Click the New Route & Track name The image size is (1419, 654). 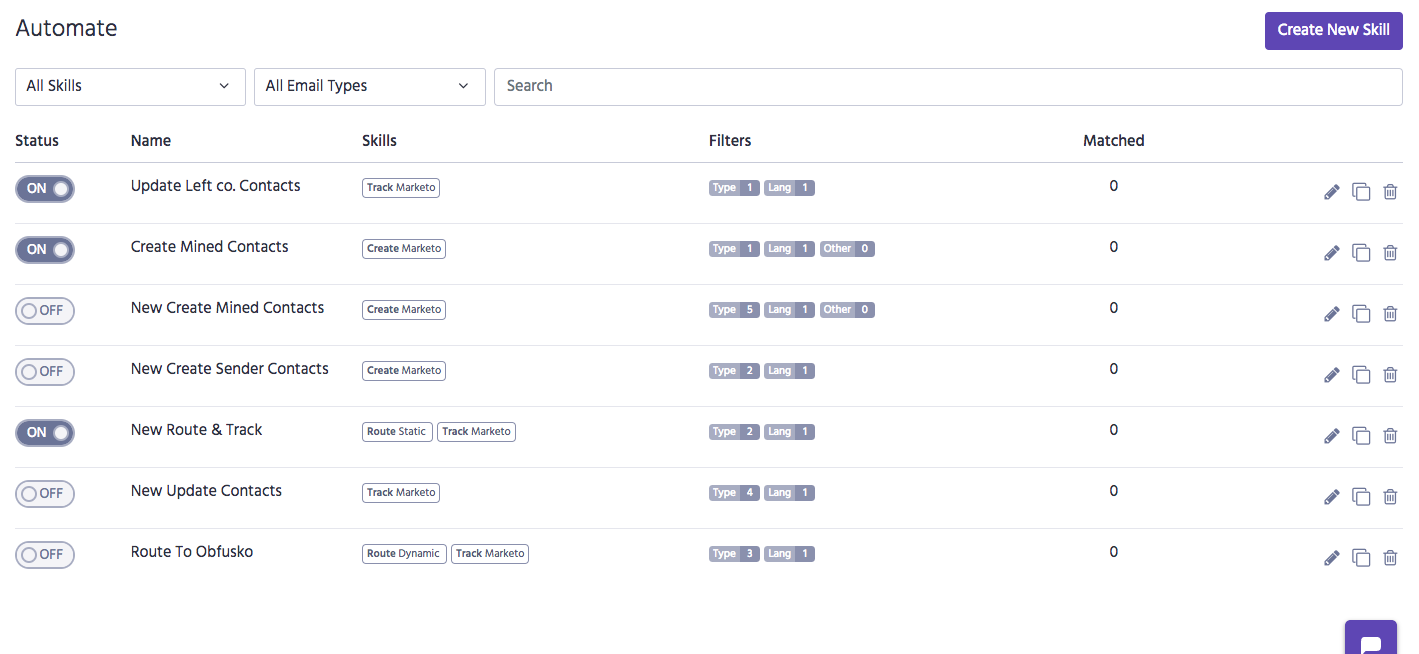[197, 430]
